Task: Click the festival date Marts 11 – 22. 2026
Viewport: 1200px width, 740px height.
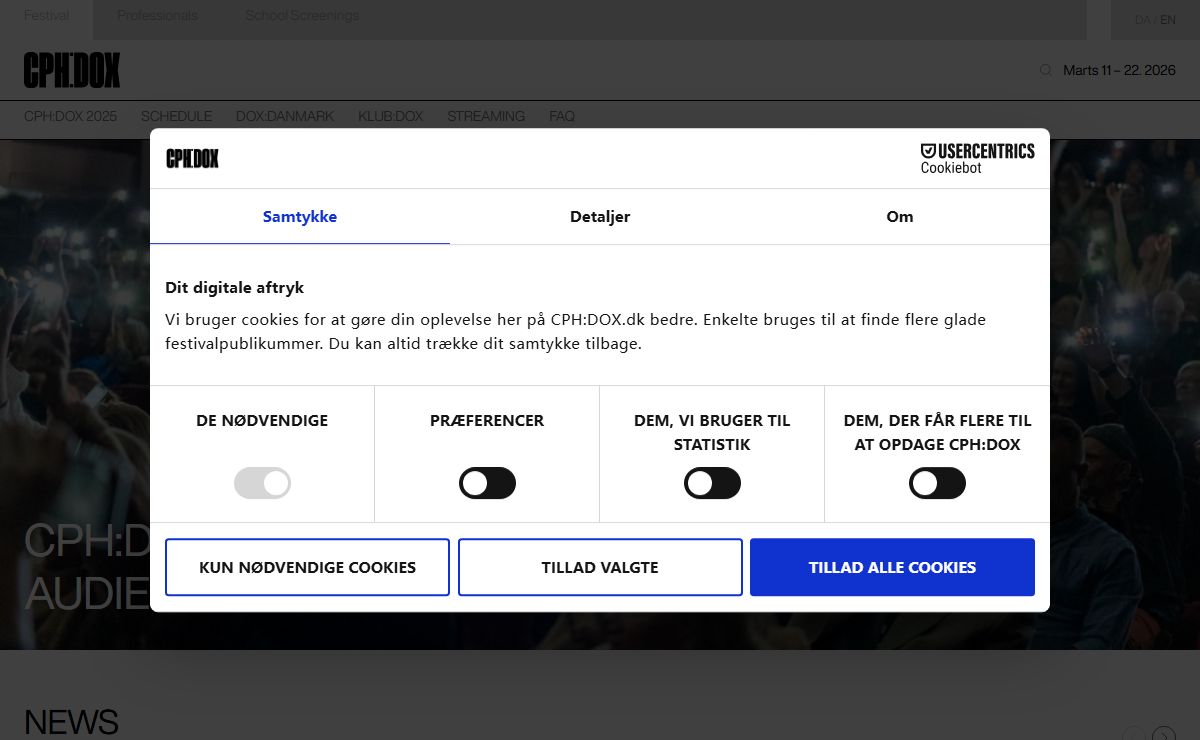Action: point(1119,70)
